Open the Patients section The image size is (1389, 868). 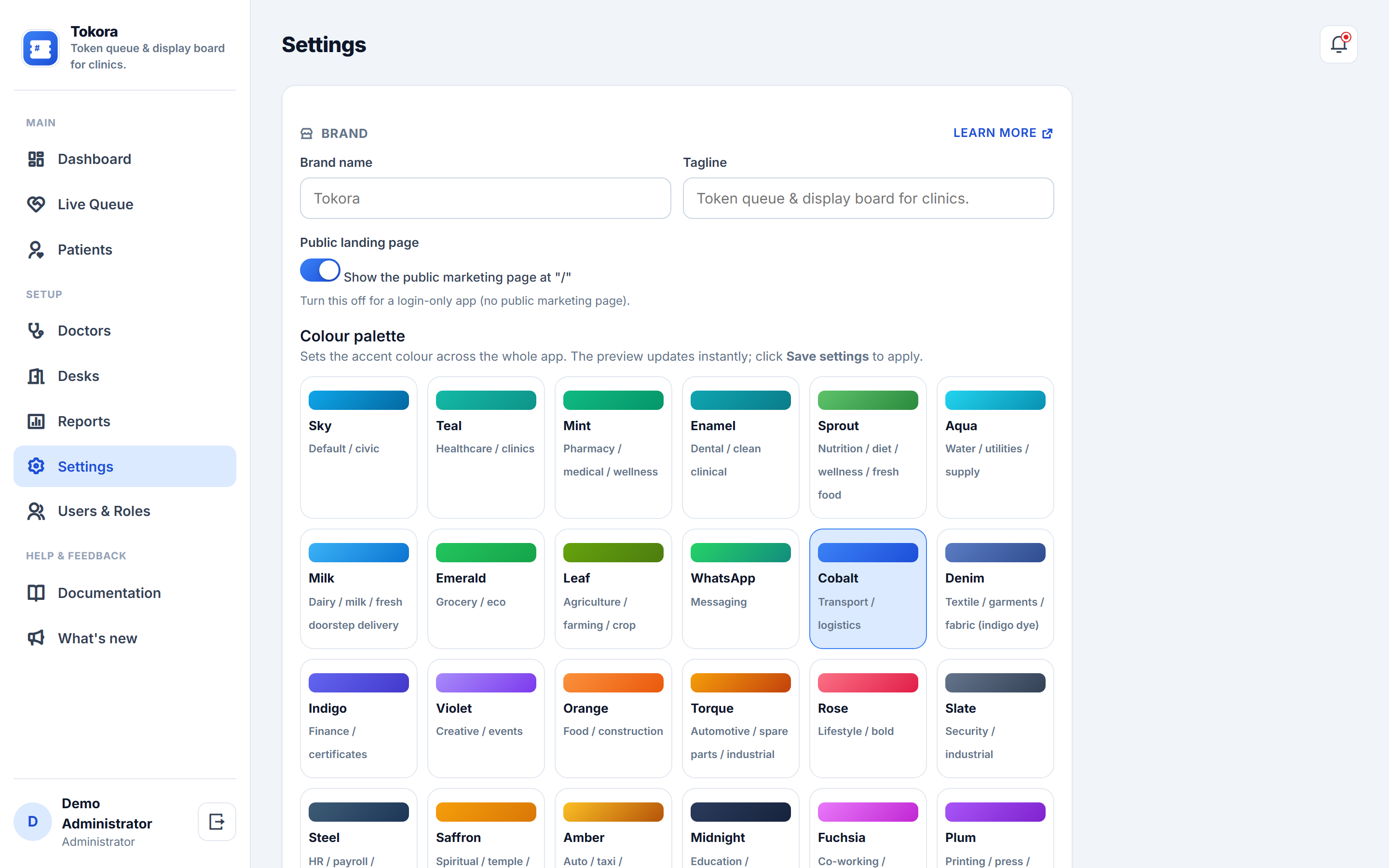(125, 250)
